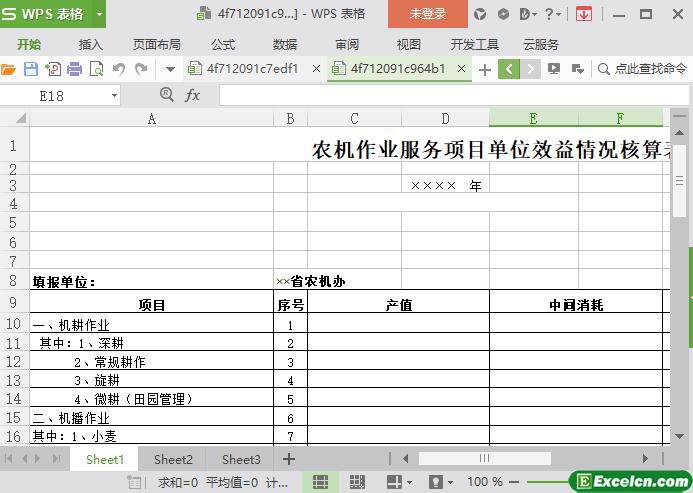This screenshot has height=493, width=693.
Task: Redo the last action
Action: pyautogui.click(x=141, y=69)
